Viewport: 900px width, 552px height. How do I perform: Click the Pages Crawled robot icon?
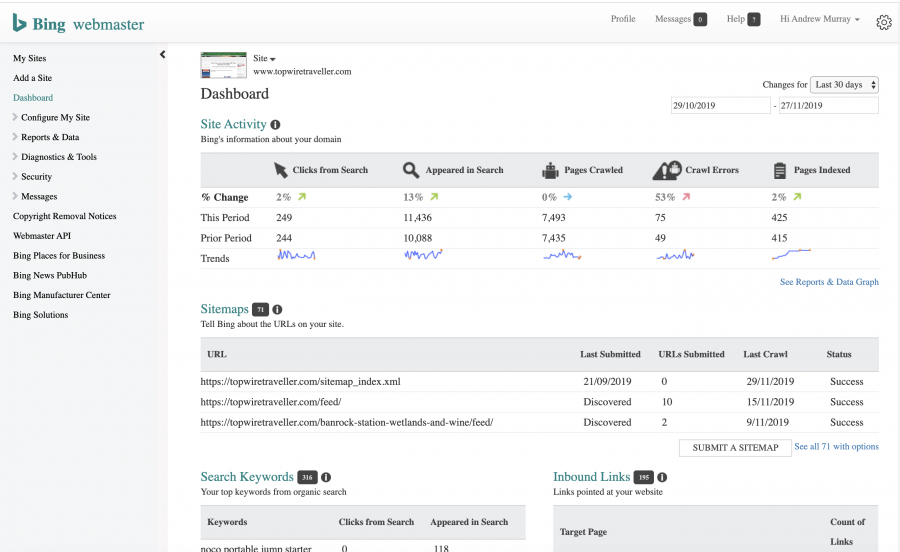(x=550, y=170)
